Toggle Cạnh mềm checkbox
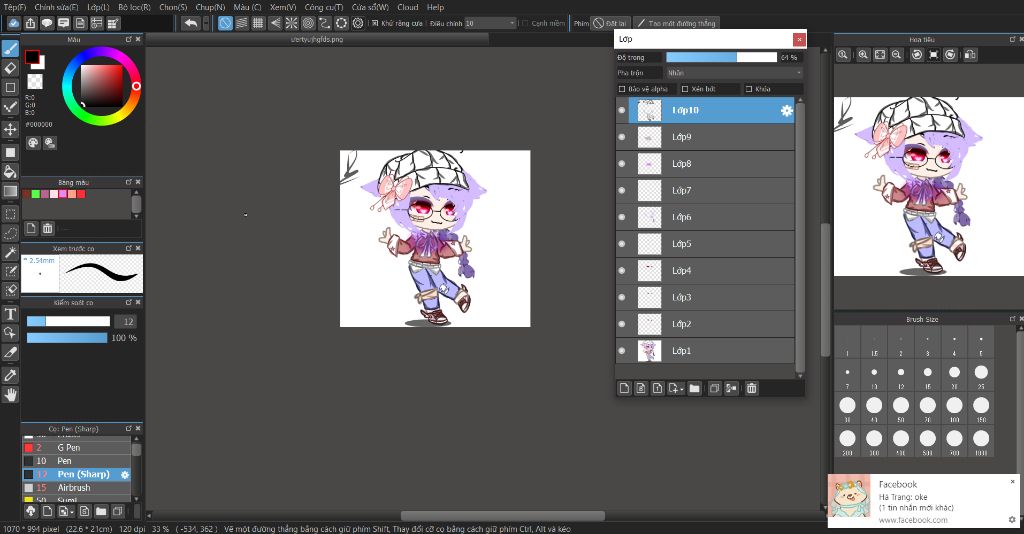The height and width of the screenshot is (534, 1024). click(x=524, y=24)
